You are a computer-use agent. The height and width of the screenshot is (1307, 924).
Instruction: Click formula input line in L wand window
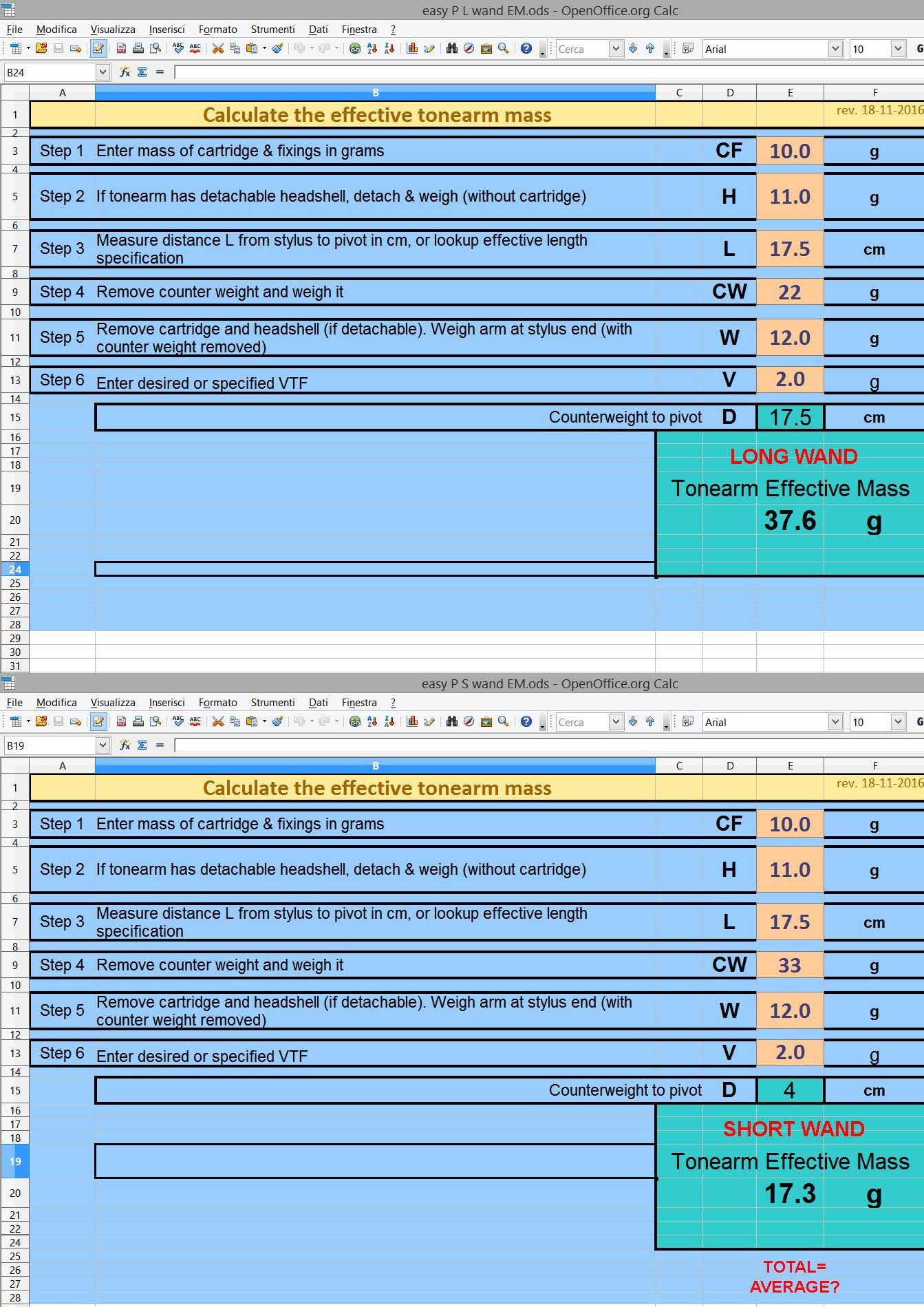click(548, 72)
